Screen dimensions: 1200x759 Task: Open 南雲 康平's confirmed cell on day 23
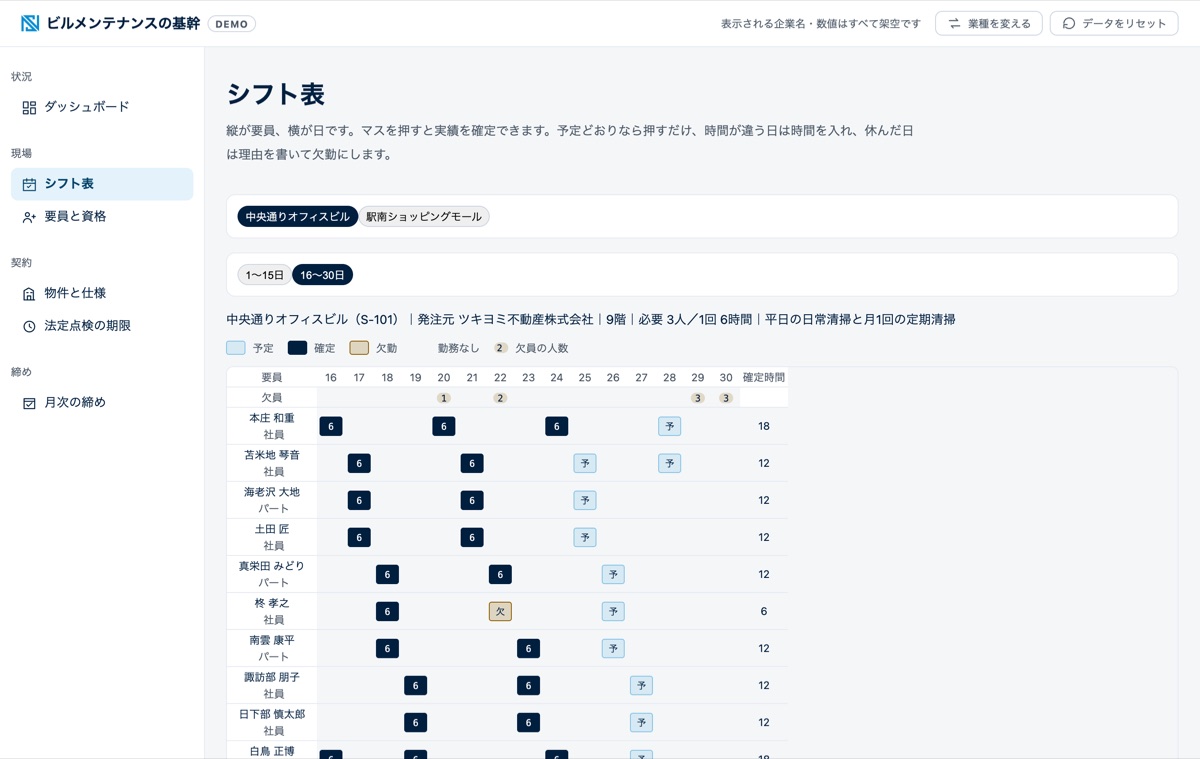coord(529,648)
